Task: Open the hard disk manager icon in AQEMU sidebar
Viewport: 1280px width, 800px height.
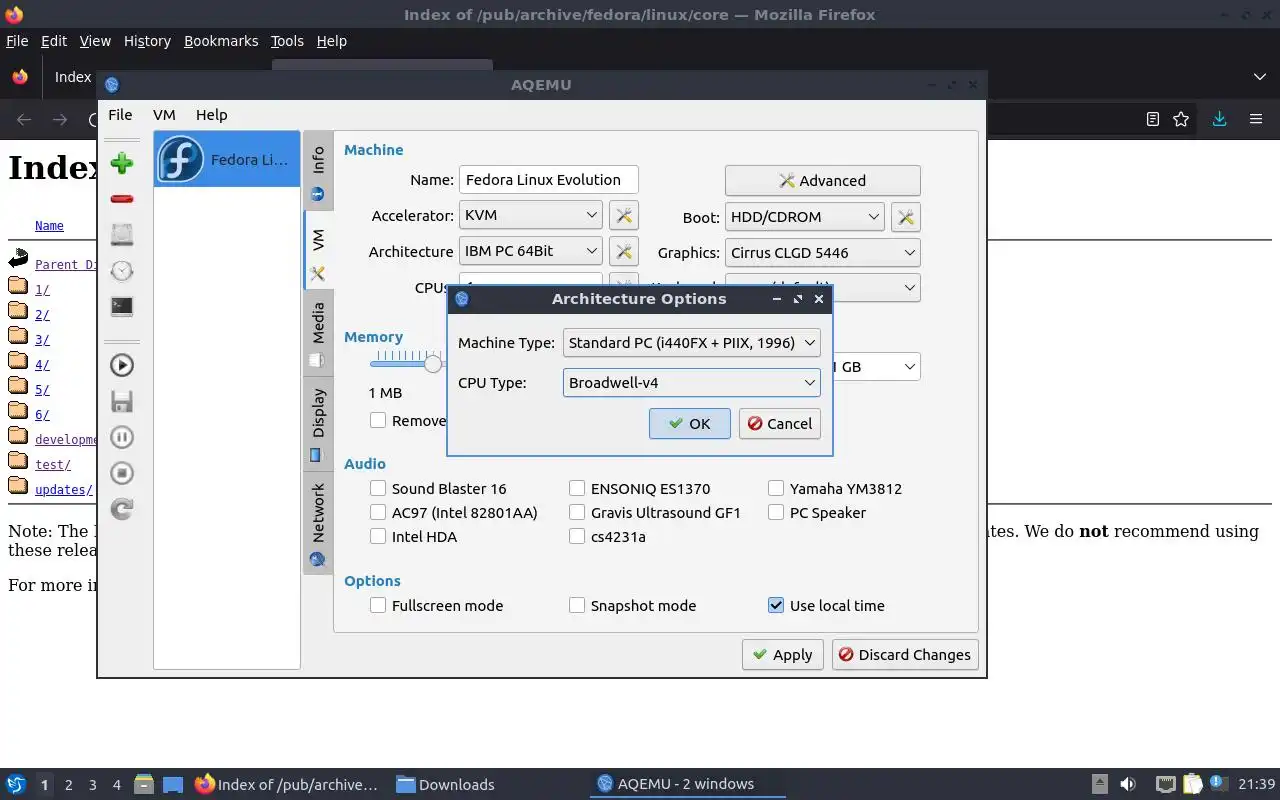Action: click(x=122, y=235)
